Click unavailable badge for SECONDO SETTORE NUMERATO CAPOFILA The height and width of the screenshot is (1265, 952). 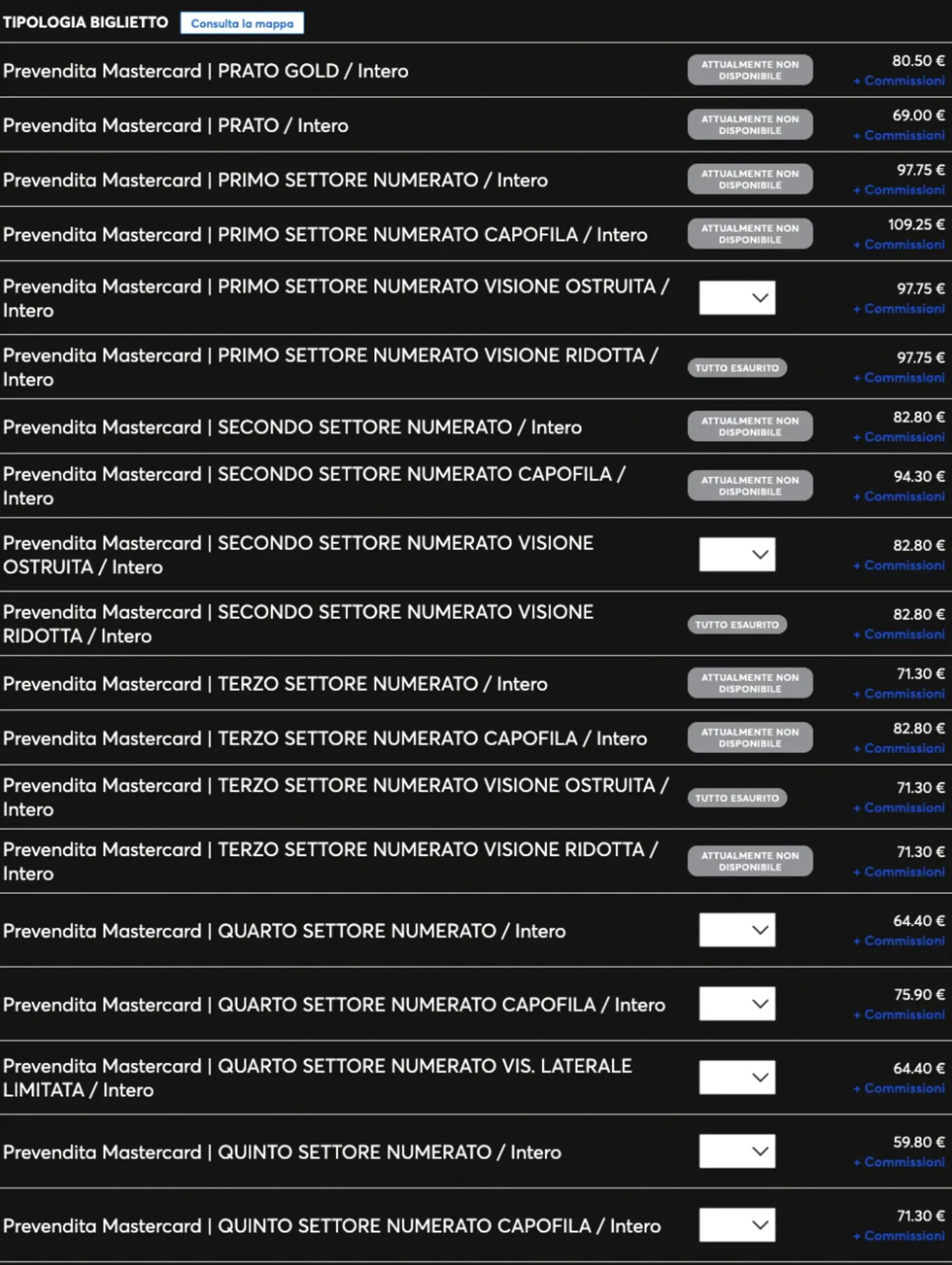pyautogui.click(x=750, y=485)
